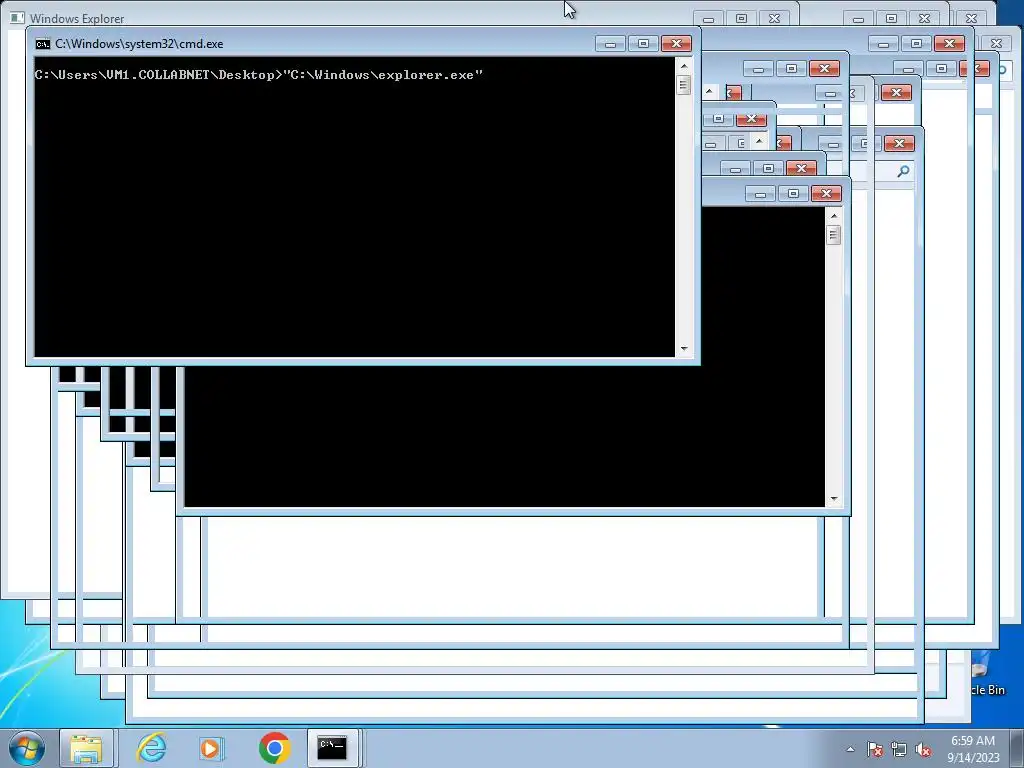Close the second cmd window behind

(827, 193)
